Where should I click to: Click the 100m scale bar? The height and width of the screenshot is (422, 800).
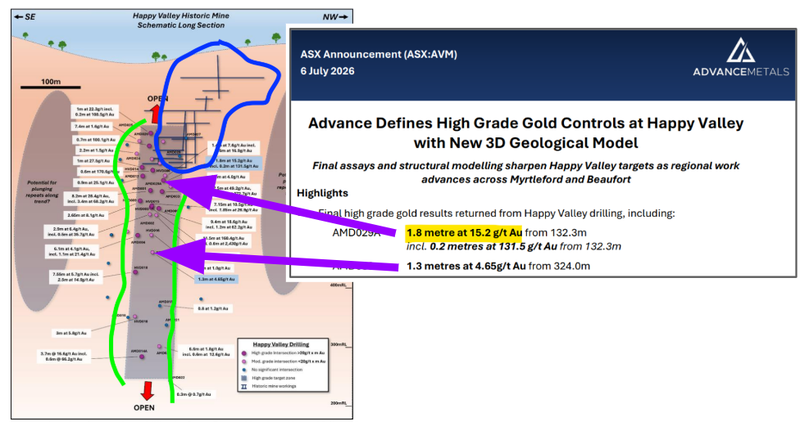click(x=51, y=87)
